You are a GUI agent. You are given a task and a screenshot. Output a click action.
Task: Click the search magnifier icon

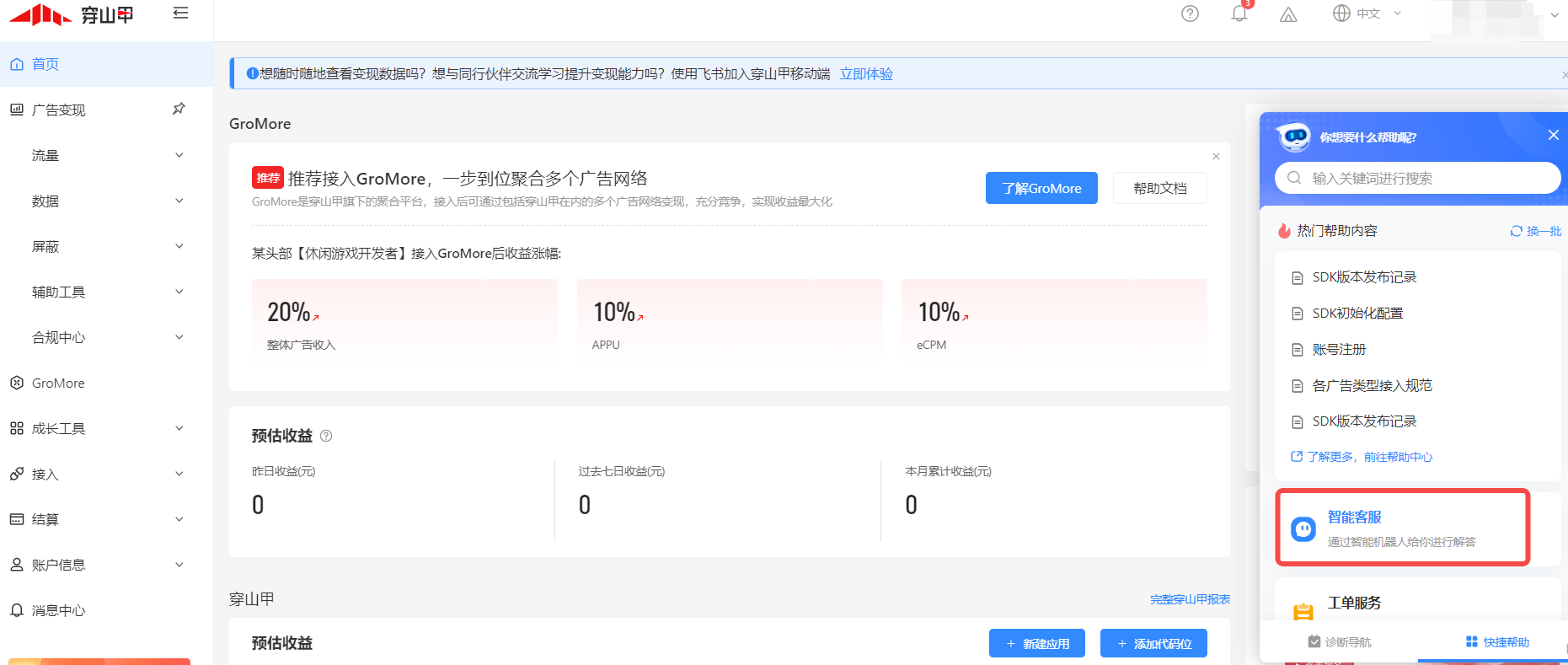click(1294, 178)
